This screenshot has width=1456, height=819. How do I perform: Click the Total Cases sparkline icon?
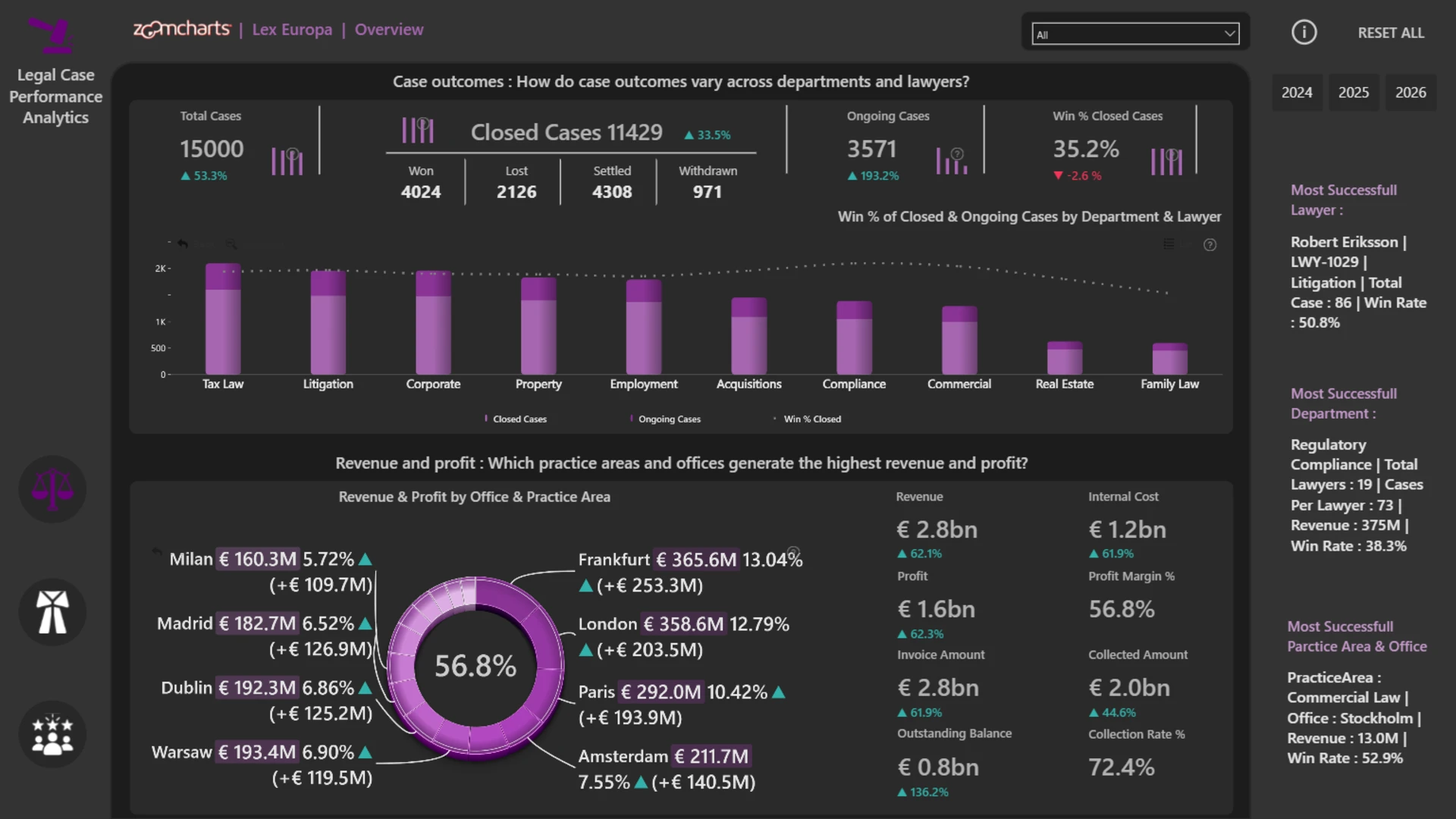[287, 162]
